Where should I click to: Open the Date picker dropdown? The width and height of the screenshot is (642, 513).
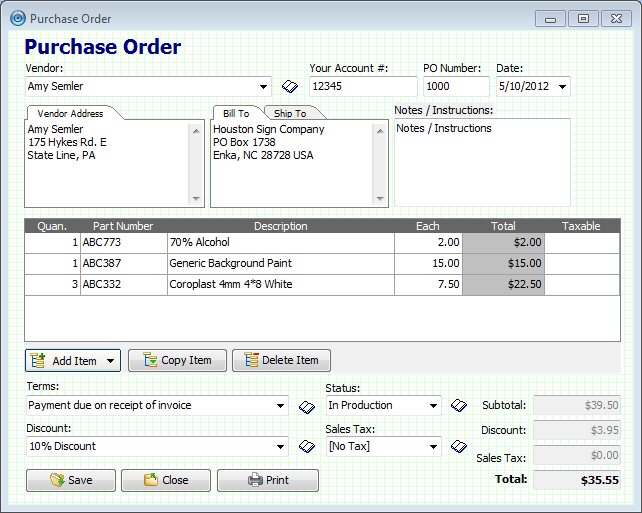point(562,87)
